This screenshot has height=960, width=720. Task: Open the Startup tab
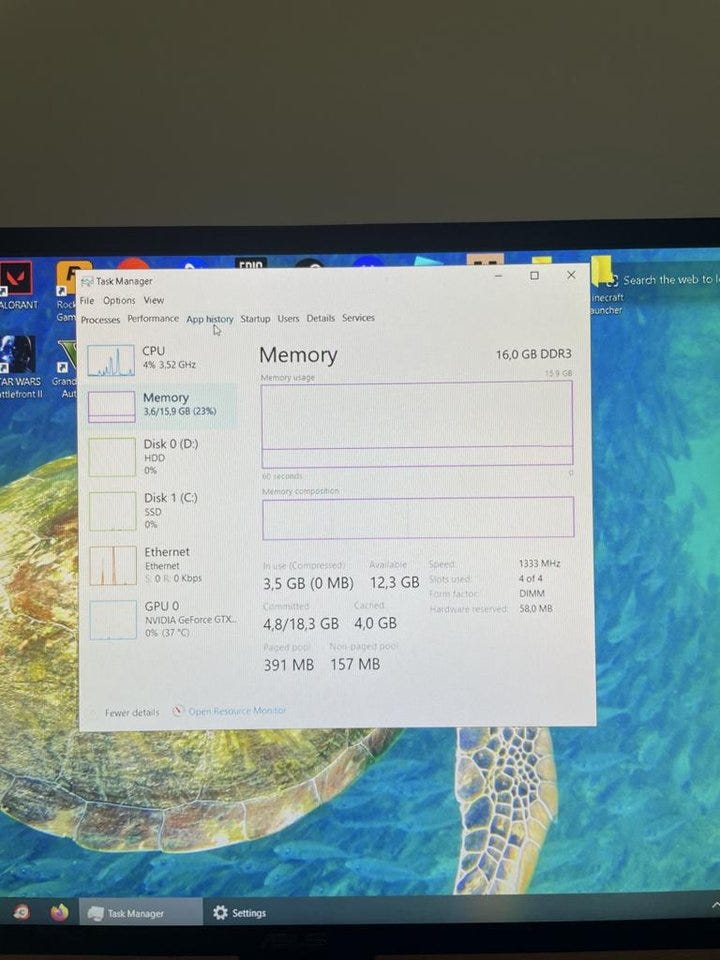[255, 318]
